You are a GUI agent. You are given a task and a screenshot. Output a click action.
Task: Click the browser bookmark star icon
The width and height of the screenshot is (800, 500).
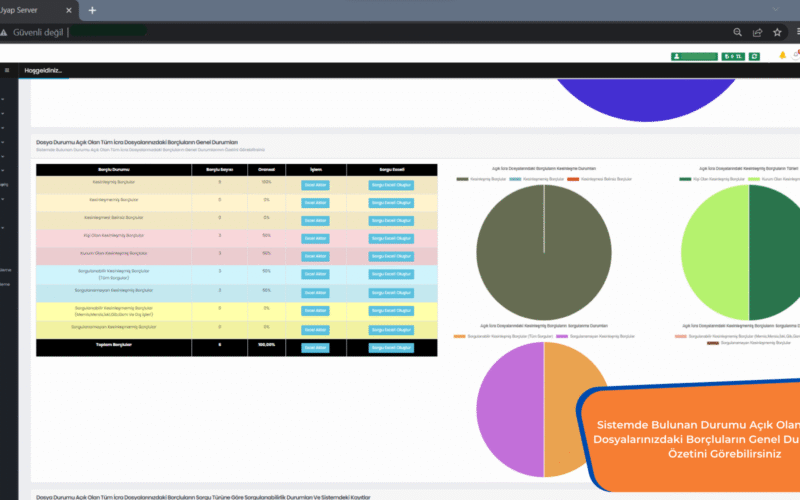(777, 32)
